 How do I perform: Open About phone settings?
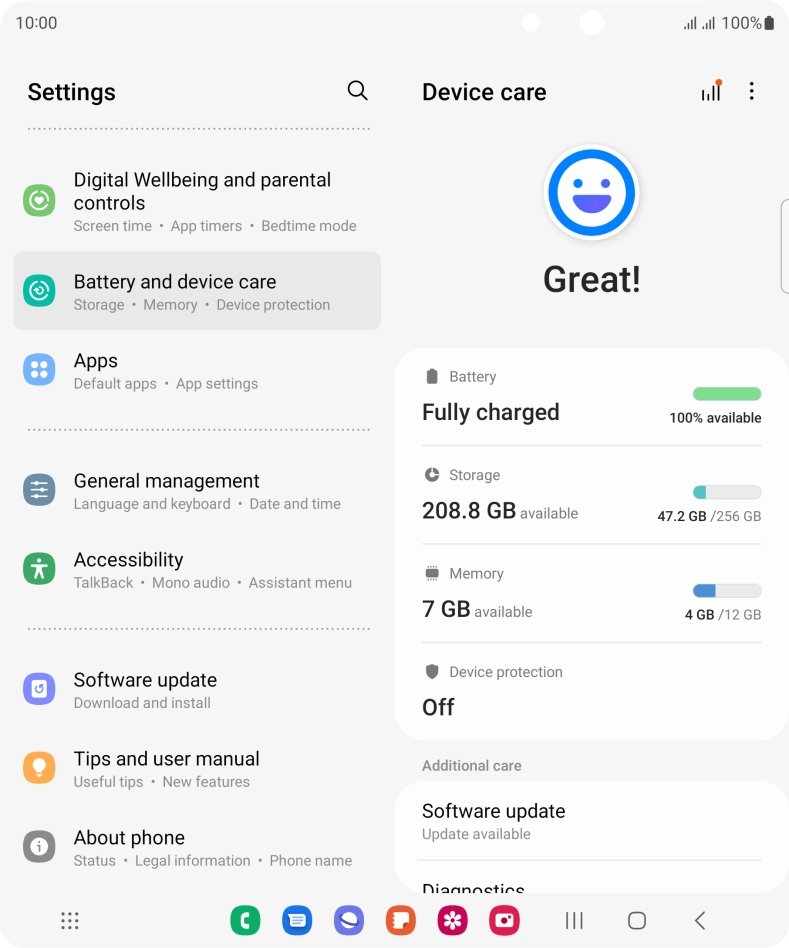click(x=197, y=848)
